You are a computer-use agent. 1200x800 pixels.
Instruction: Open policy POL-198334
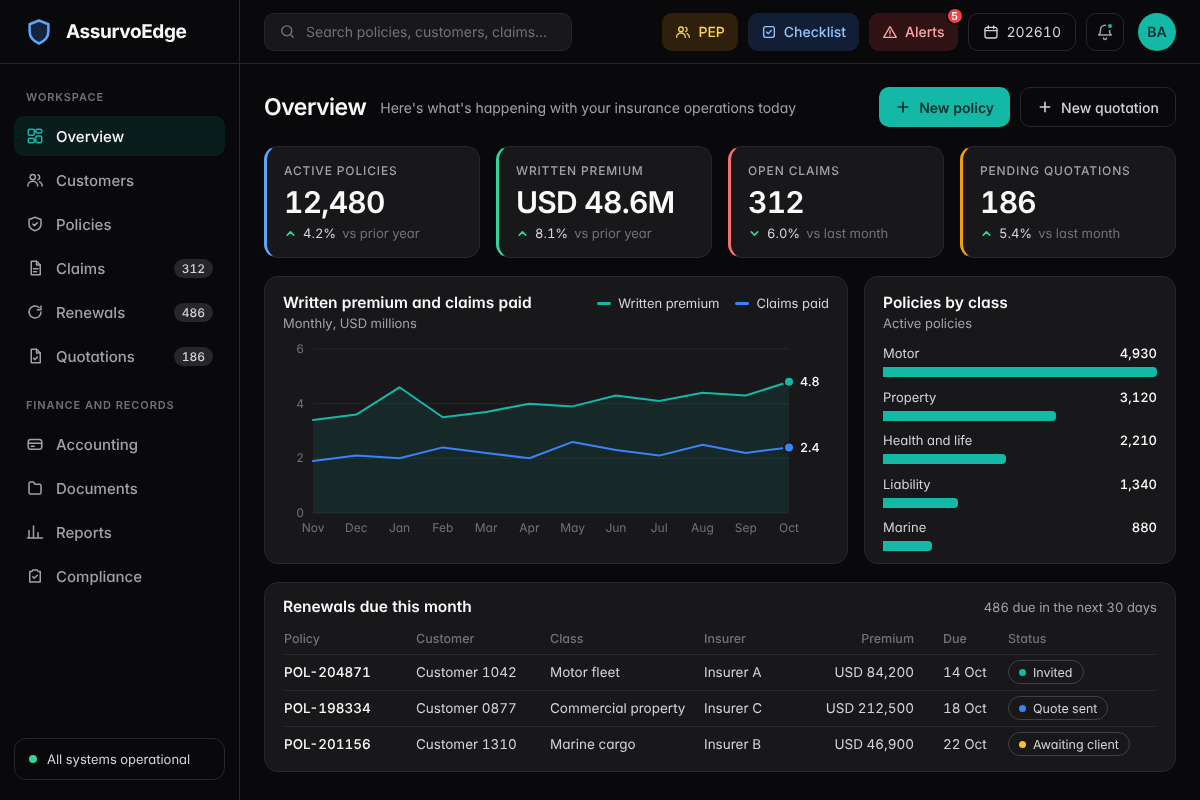click(327, 708)
